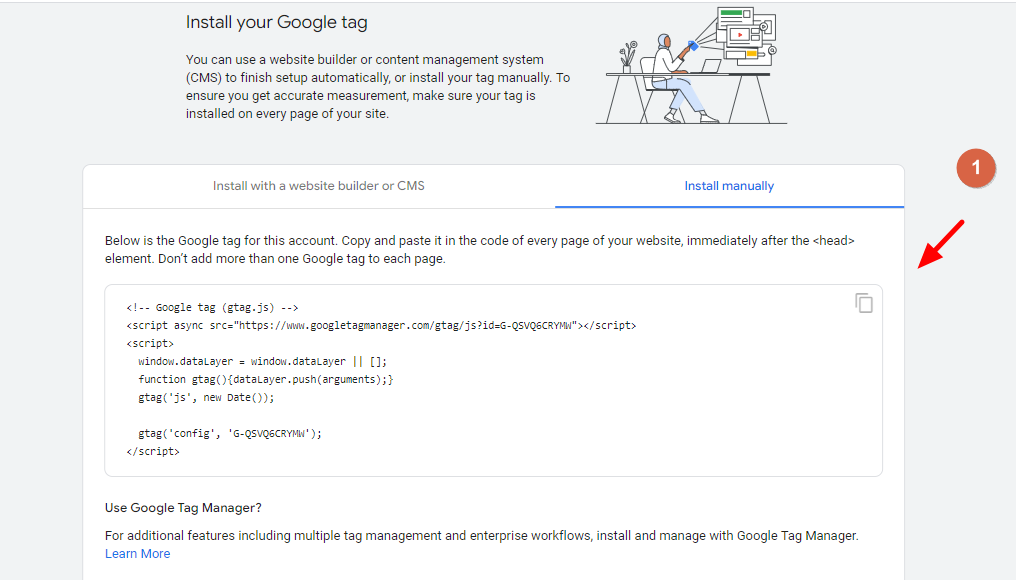
Task: Click the opening script tag line
Action: pos(150,343)
